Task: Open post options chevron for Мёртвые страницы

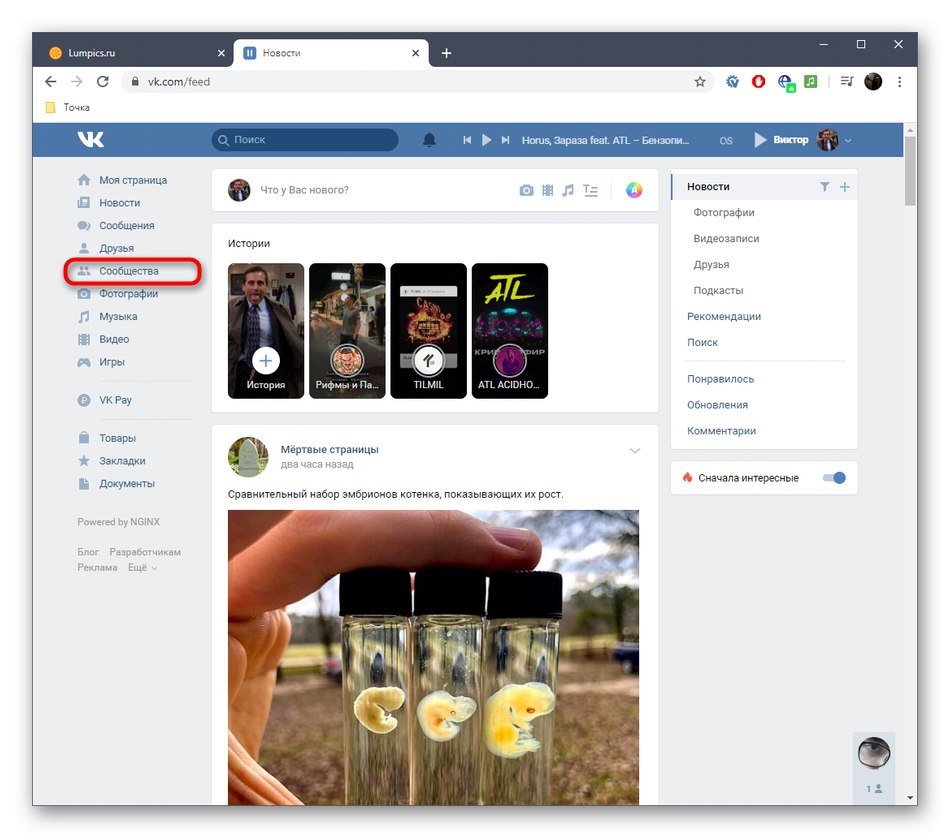Action: (634, 450)
